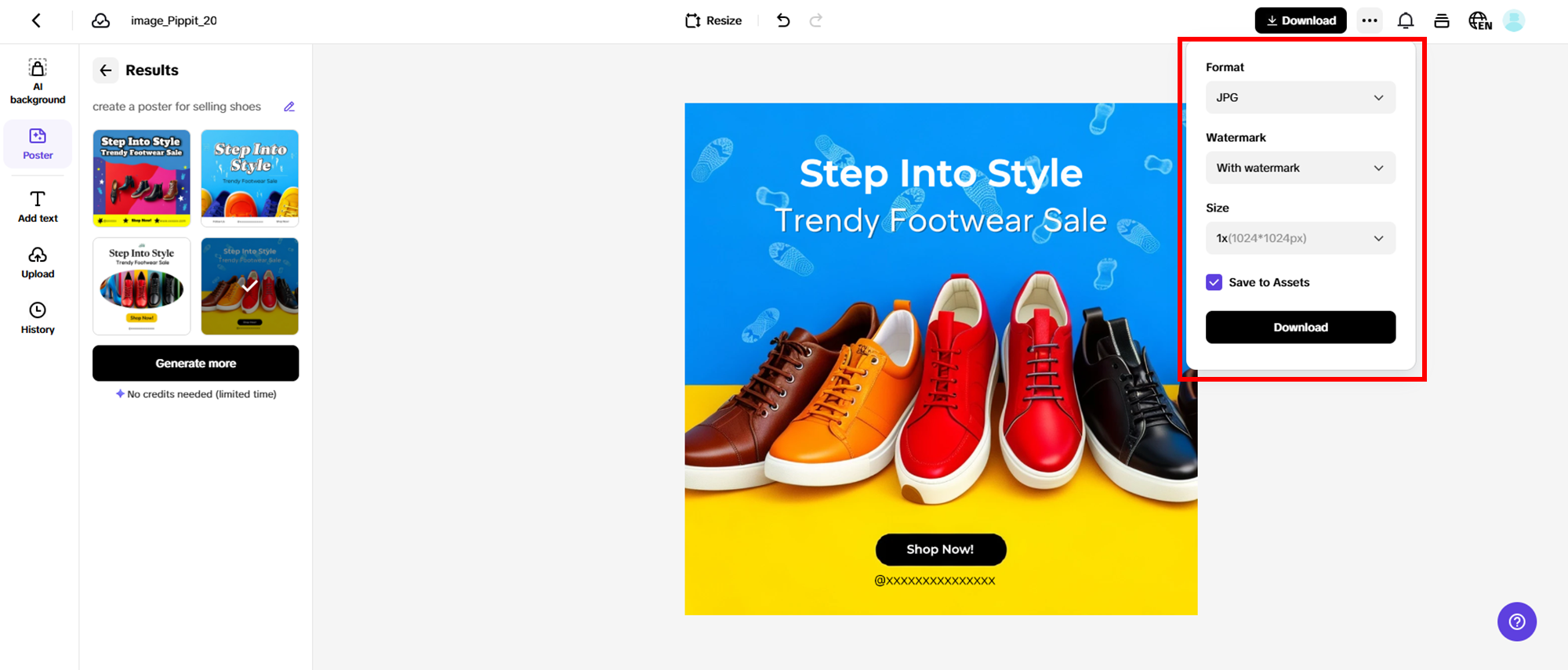The image size is (1568, 670).
Task: Open the Size dropdown showing 1x
Action: click(x=1301, y=238)
